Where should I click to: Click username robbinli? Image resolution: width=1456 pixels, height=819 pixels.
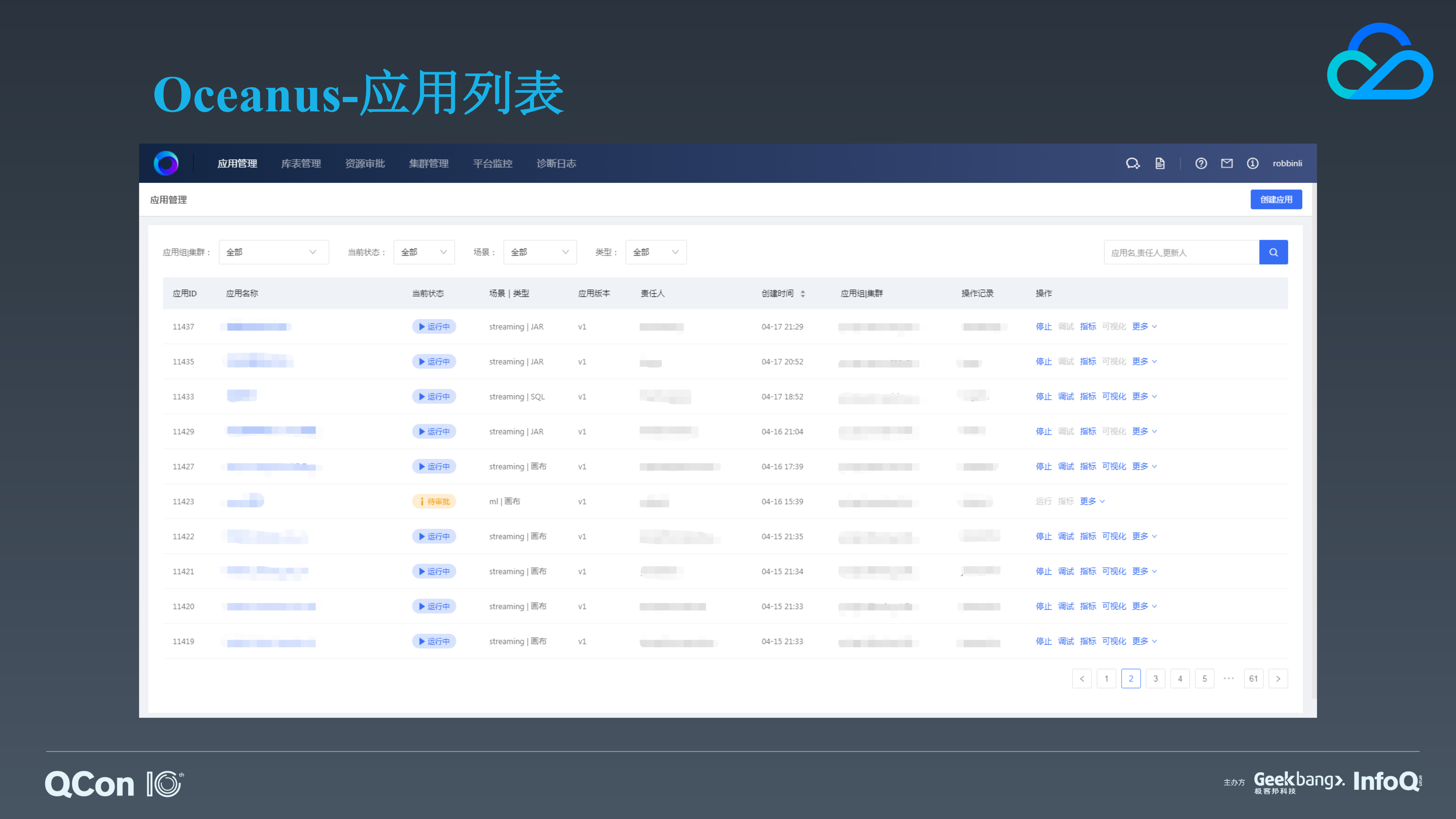coord(1287,163)
